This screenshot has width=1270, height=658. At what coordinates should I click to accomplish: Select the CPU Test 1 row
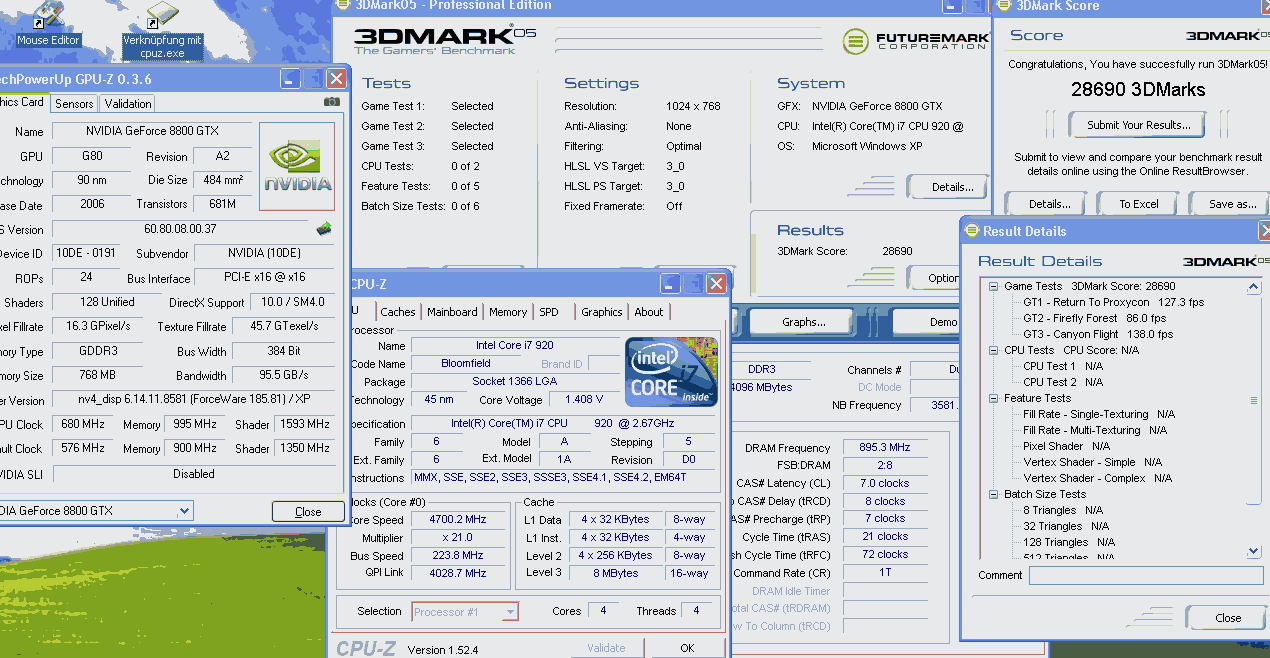pyautogui.click(x=1063, y=366)
